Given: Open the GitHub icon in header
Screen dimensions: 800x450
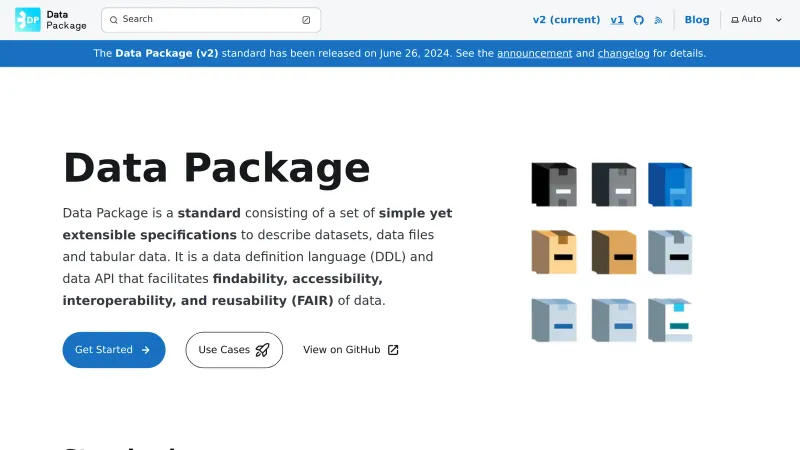Looking at the screenshot, I should [x=639, y=20].
